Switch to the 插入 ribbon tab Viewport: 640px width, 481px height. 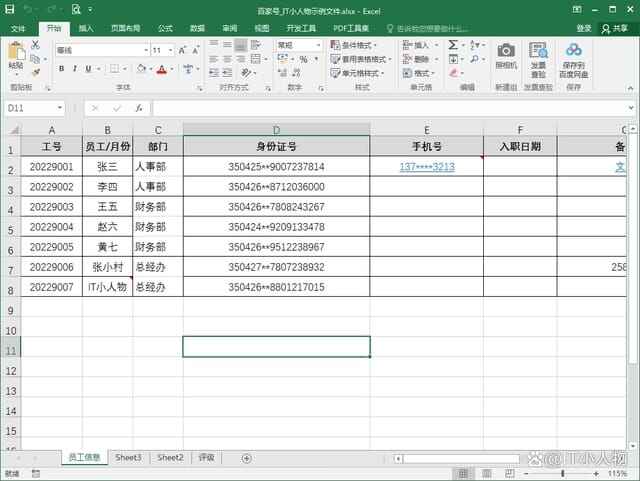point(86,28)
